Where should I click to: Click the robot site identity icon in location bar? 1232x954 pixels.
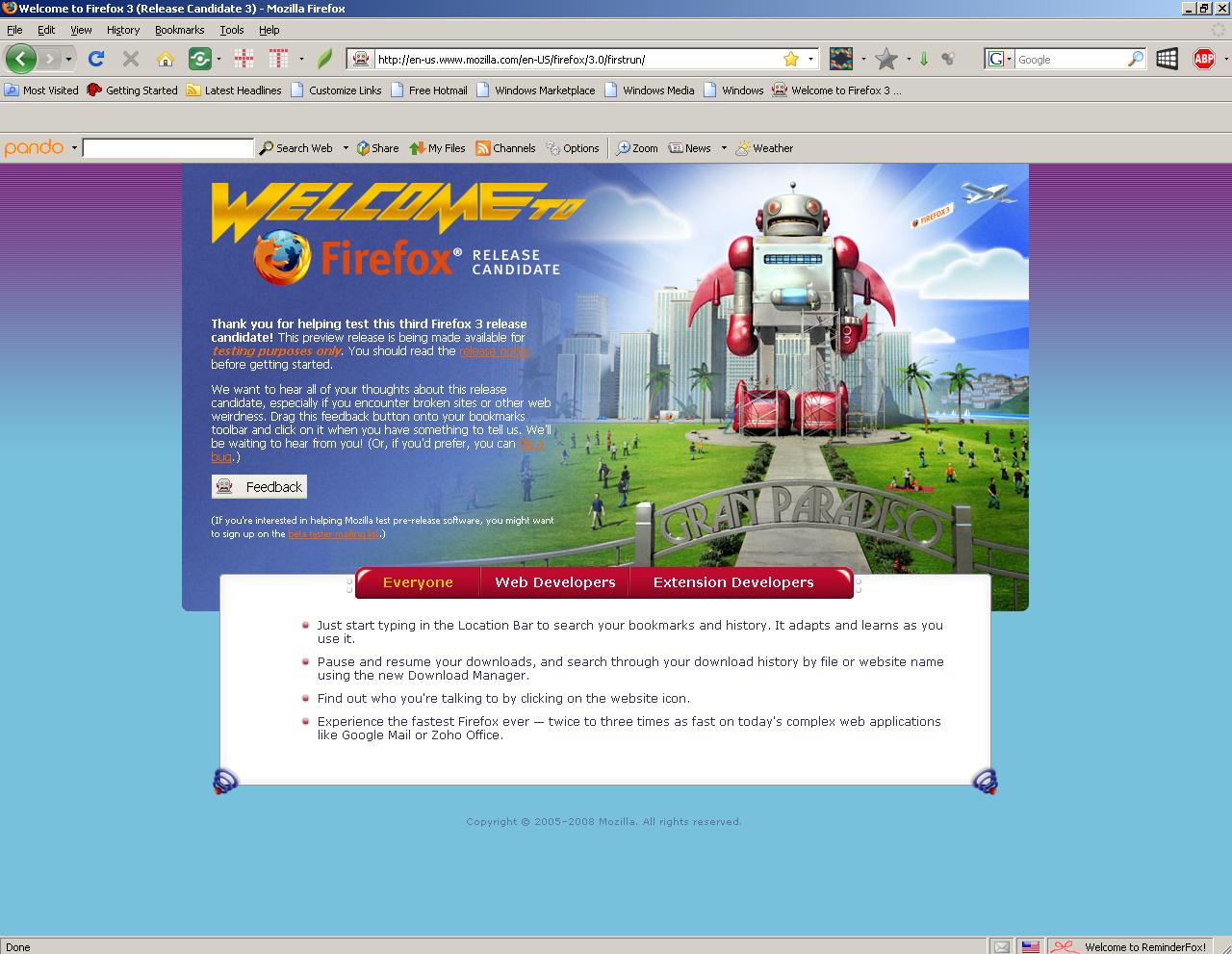(x=360, y=59)
